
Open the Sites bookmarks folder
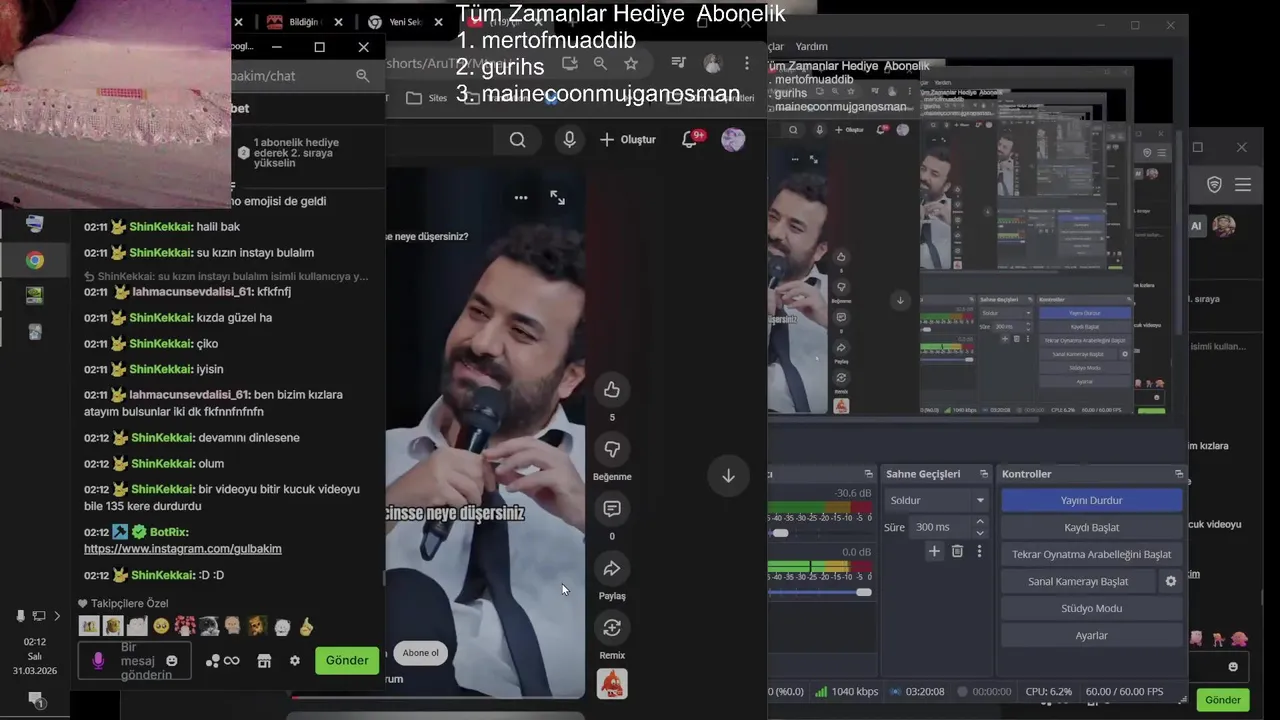click(x=427, y=98)
